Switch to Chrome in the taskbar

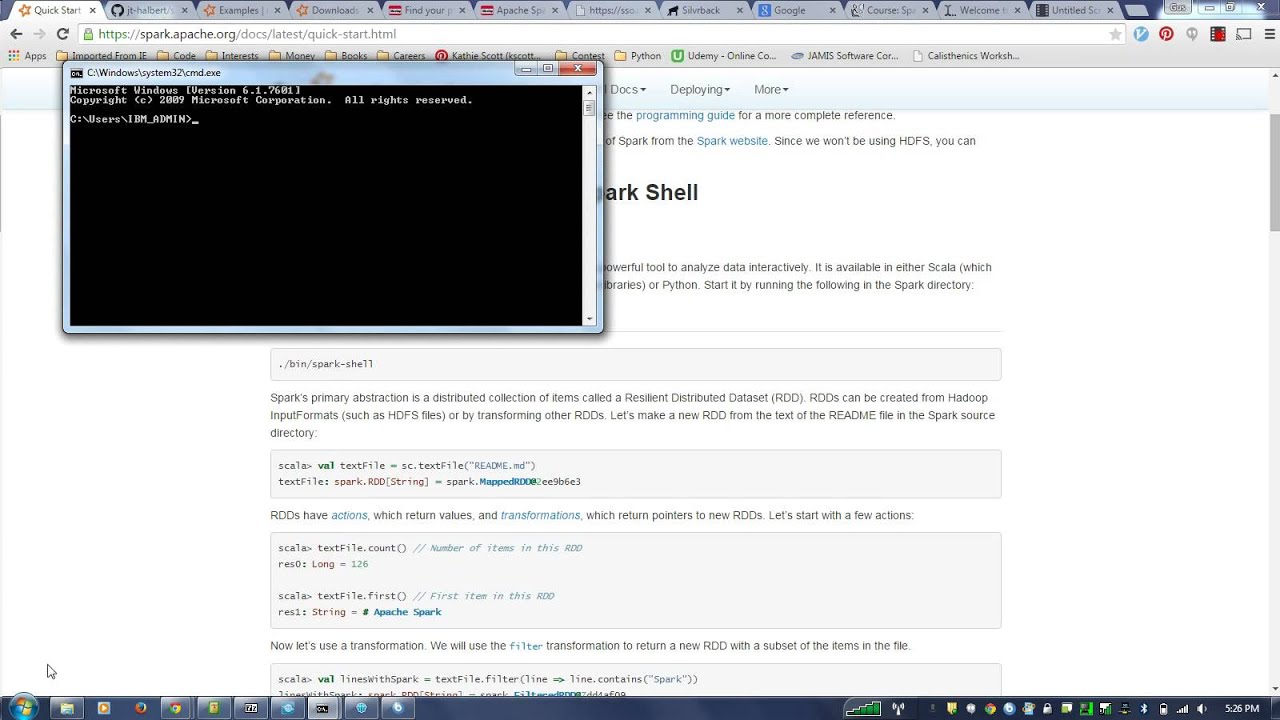point(176,708)
